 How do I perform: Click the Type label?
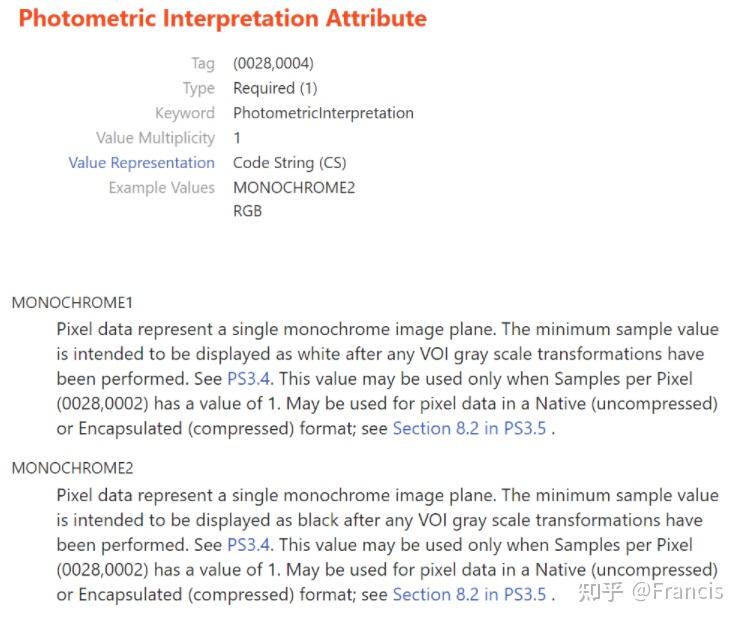pos(199,89)
